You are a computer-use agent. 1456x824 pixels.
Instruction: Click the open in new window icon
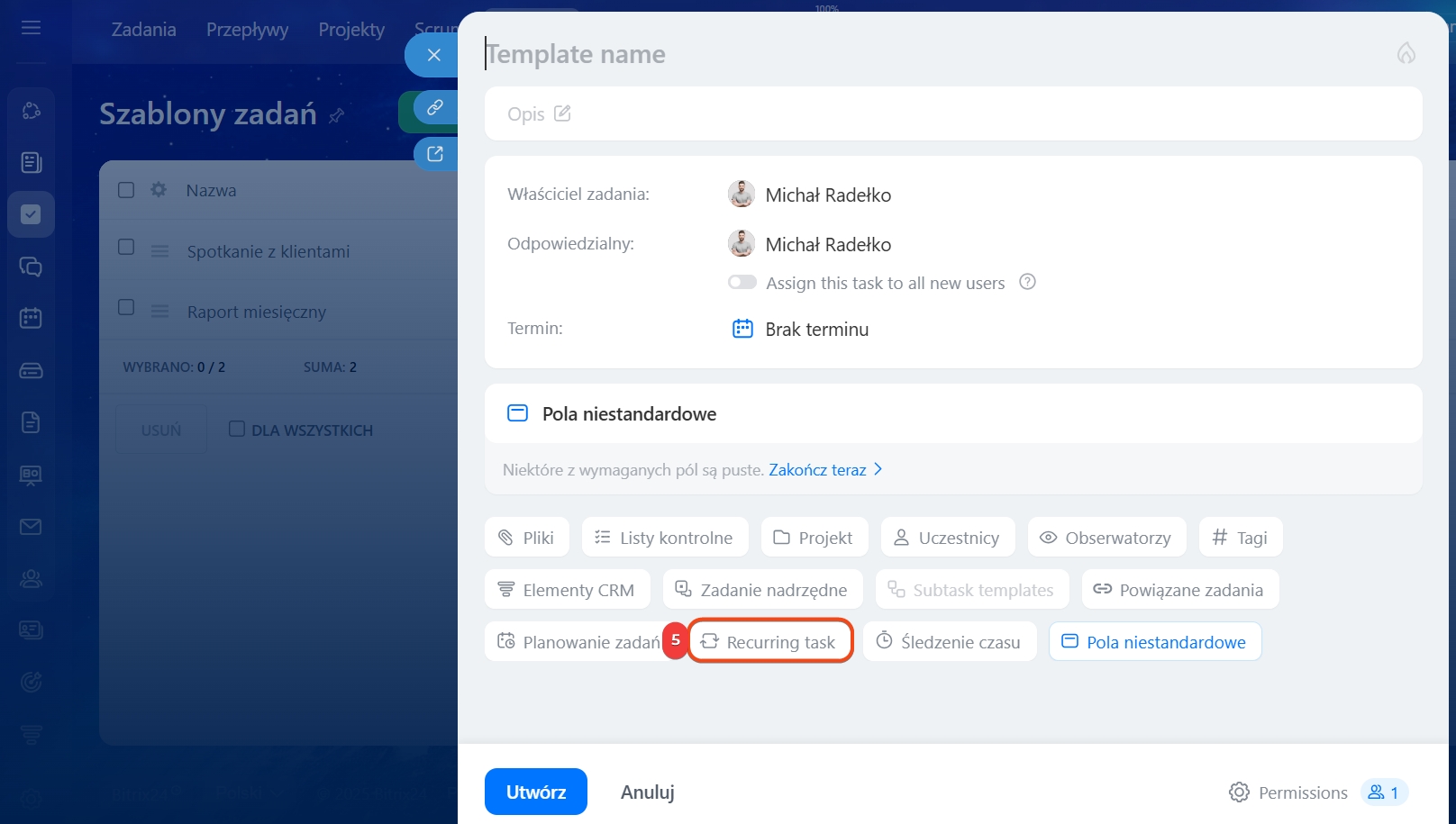[435, 154]
